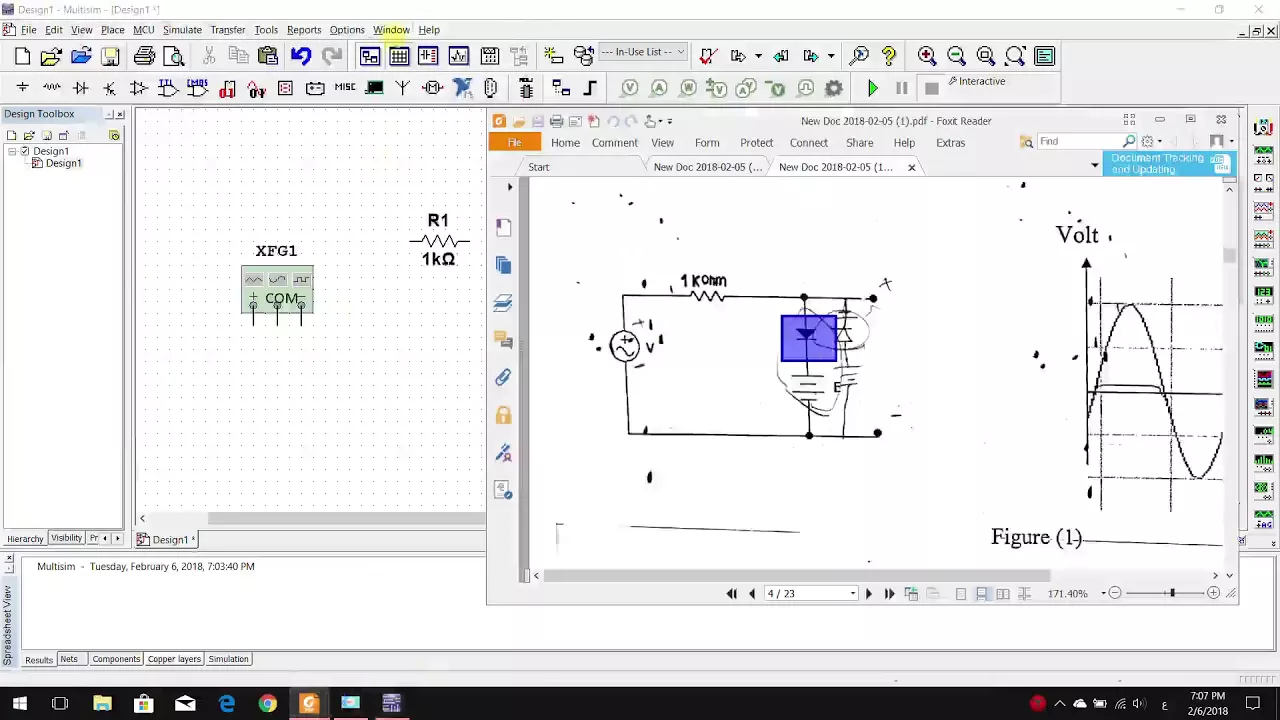Click the Zoom to area icon in Multisim

pyautogui.click(x=986, y=56)
